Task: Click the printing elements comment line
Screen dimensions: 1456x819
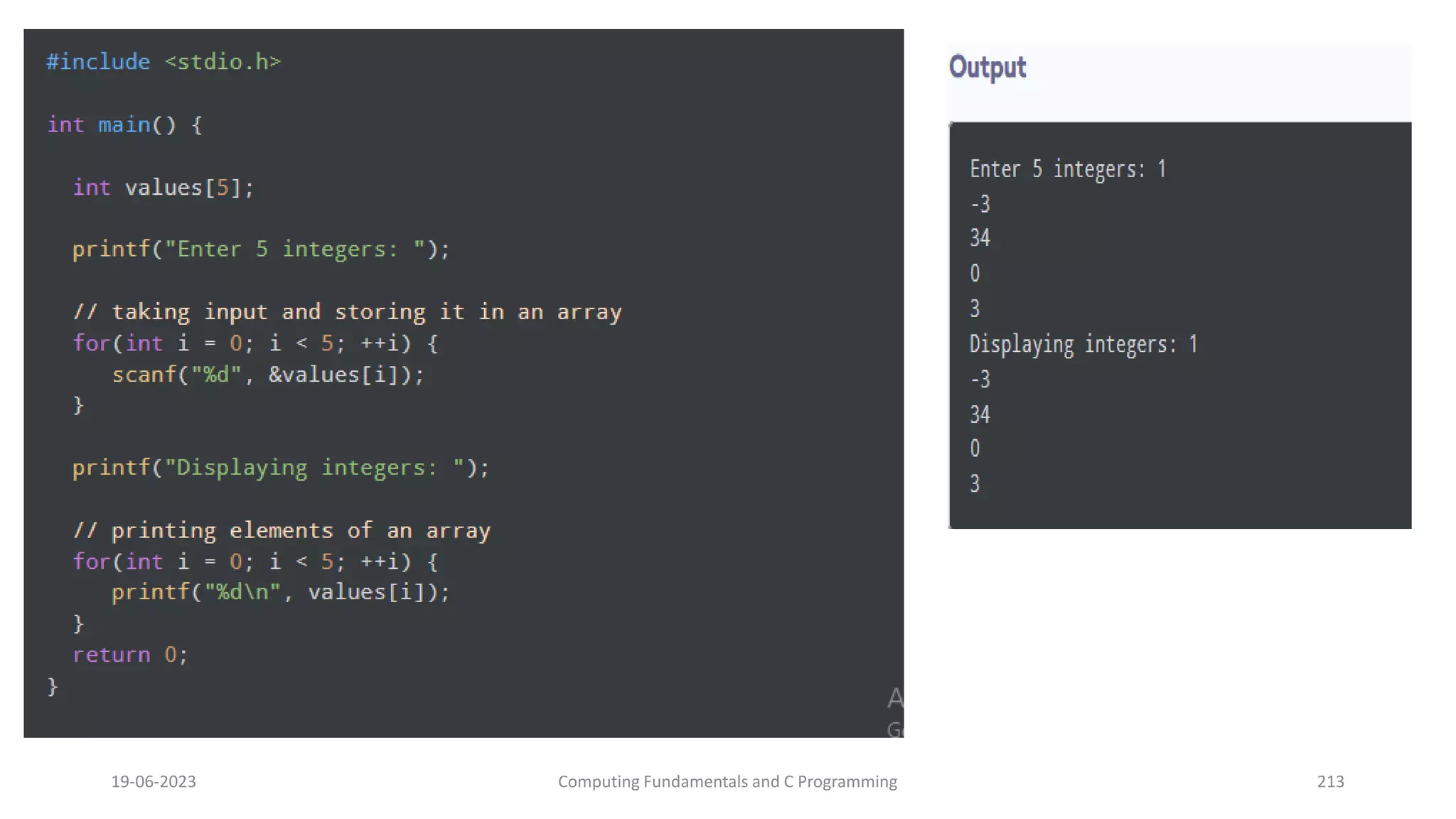Action: [282, 530]
